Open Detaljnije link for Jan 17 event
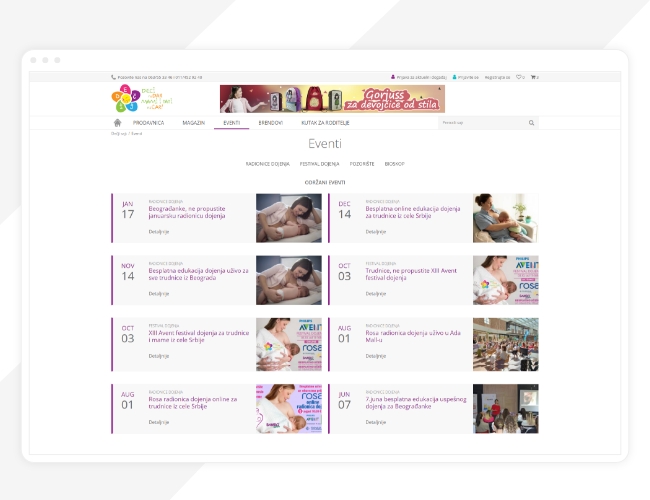This screenshot has width=650, height=500. click(x=159, y=231)
